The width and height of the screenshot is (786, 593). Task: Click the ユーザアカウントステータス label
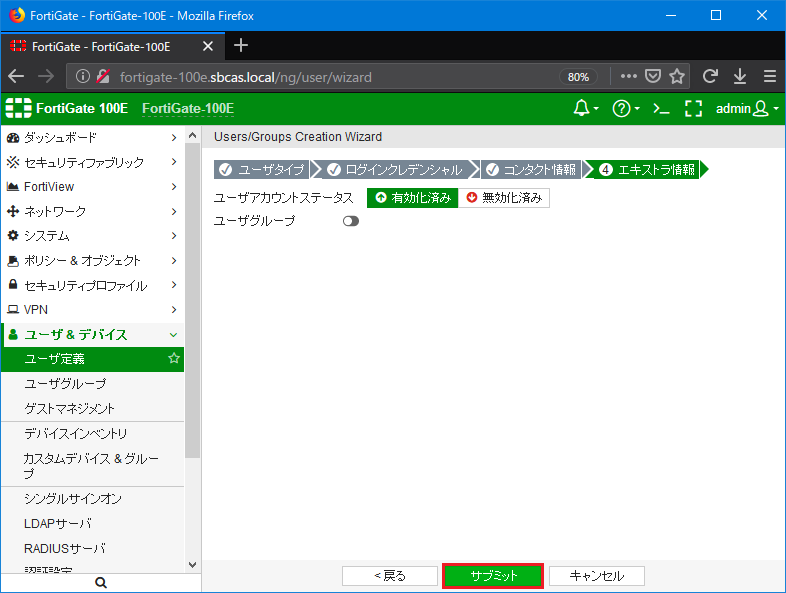[x=284, y=197]
